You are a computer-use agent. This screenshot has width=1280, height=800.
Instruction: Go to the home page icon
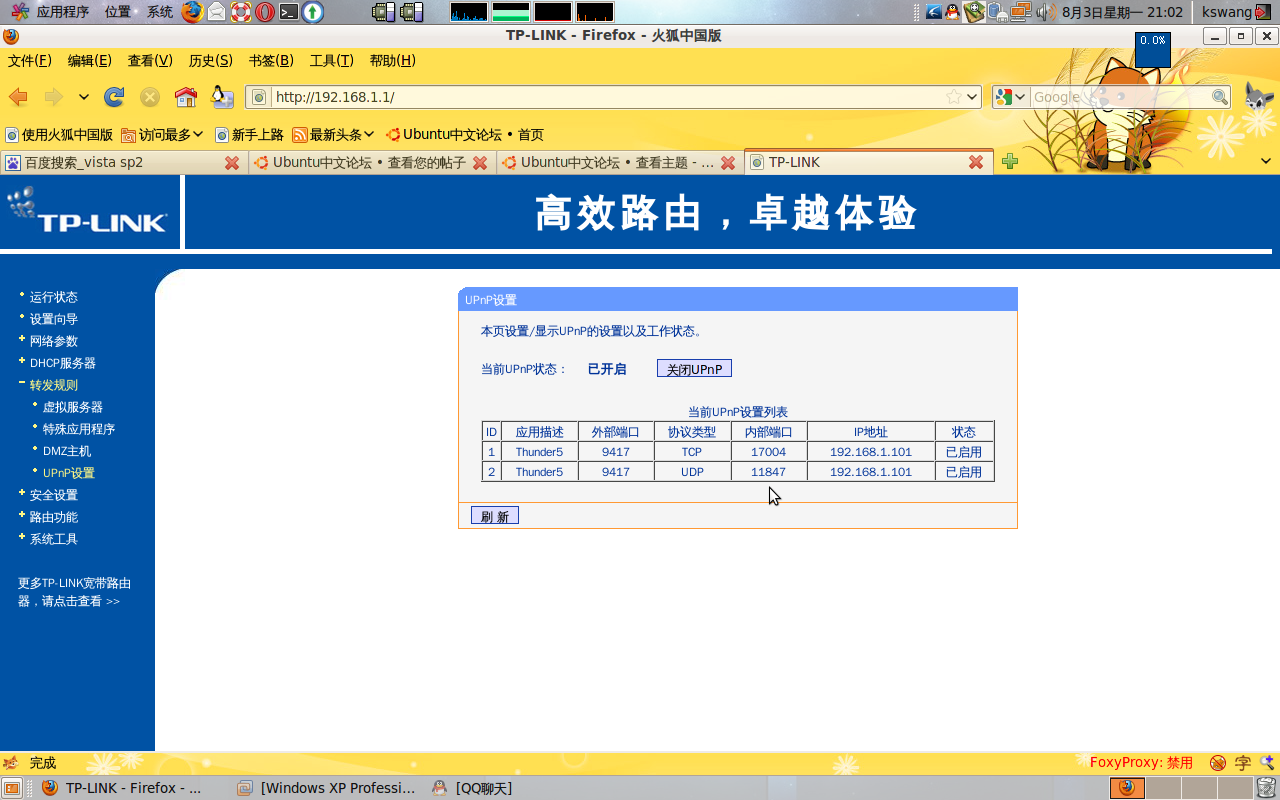tap(186, 97)
